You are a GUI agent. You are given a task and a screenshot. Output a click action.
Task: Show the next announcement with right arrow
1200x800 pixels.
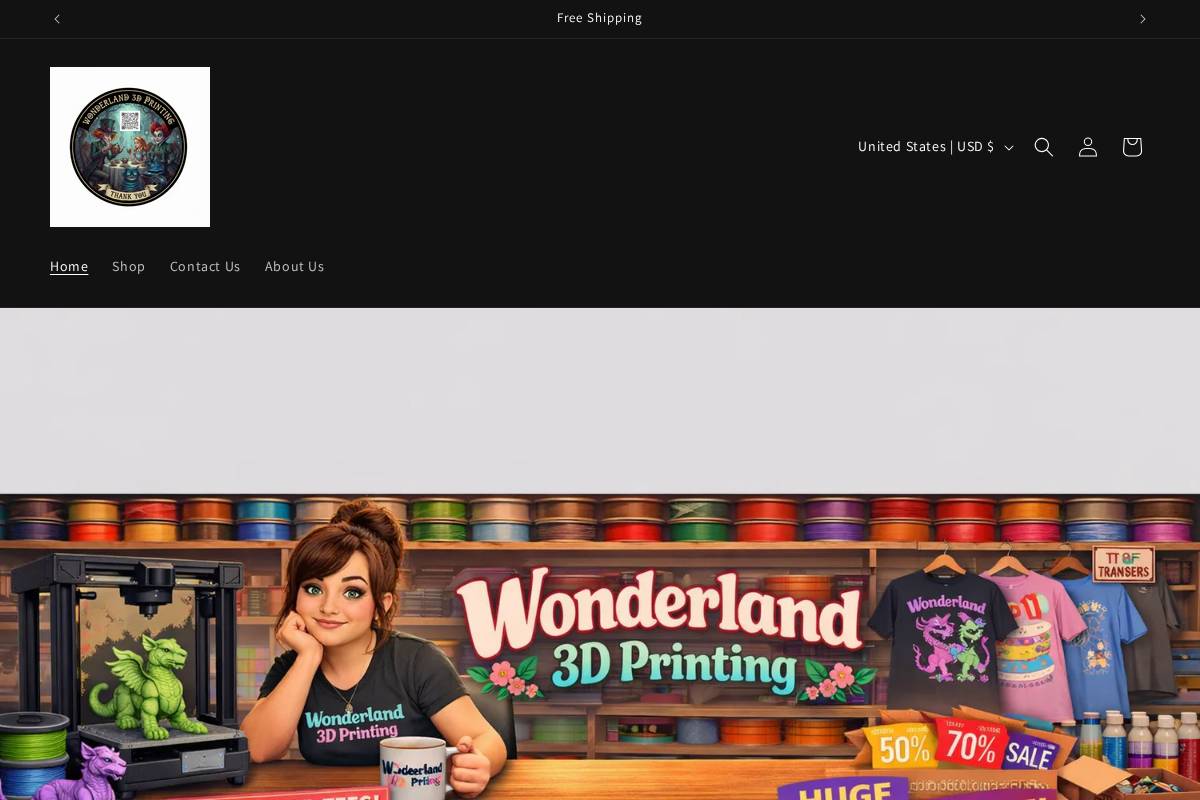[1142, 18]
